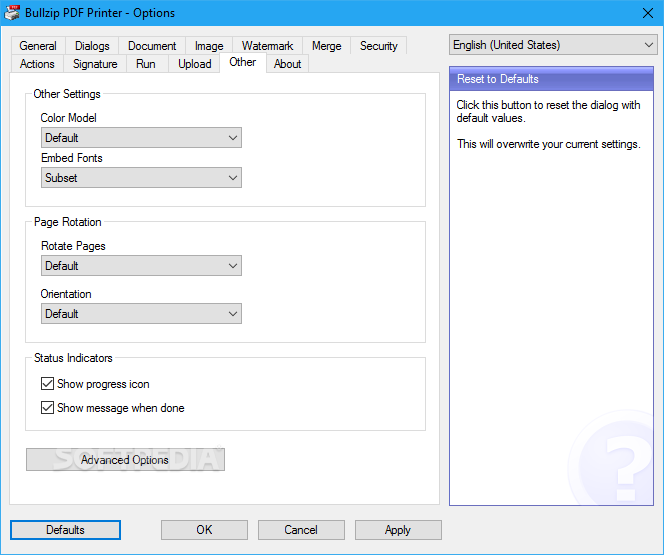Switch to the Merge tab
This screenshot has height=555, width=664.
[x=326, y=46]
